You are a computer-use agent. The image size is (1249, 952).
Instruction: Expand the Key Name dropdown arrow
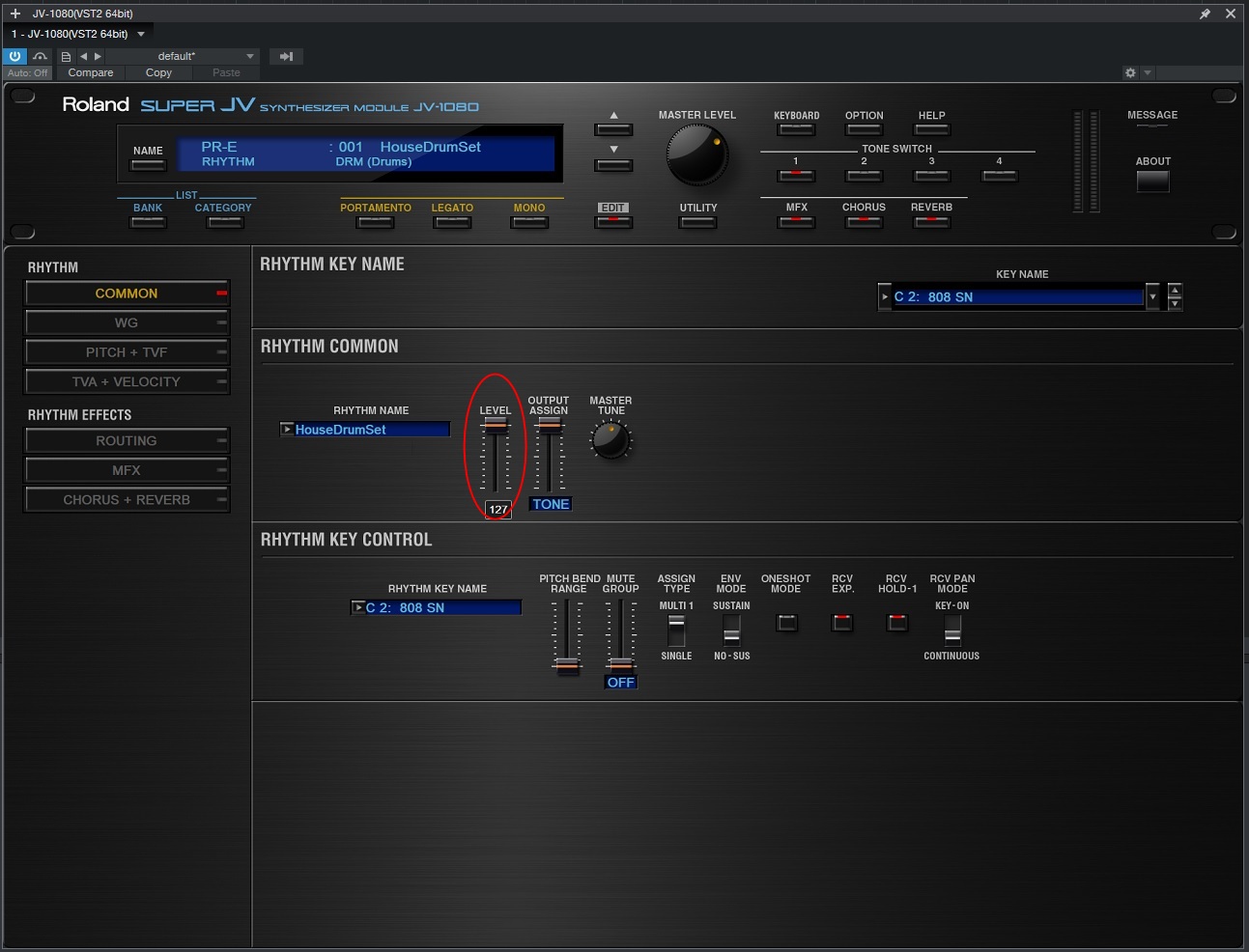[x=1151, y=297]
